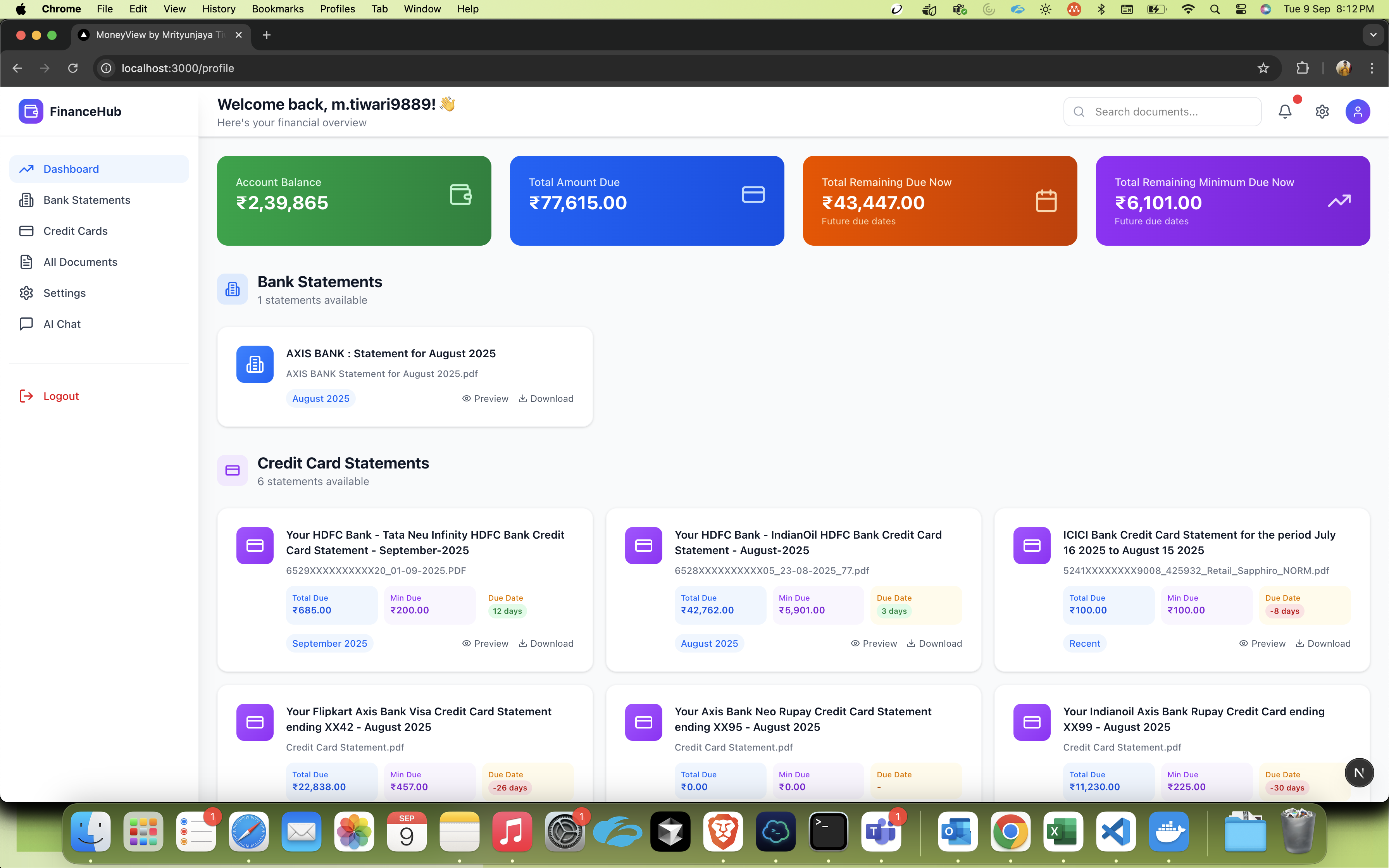
Task: Open the Bookmarks menu in menu bar
Action: point(278,9)
